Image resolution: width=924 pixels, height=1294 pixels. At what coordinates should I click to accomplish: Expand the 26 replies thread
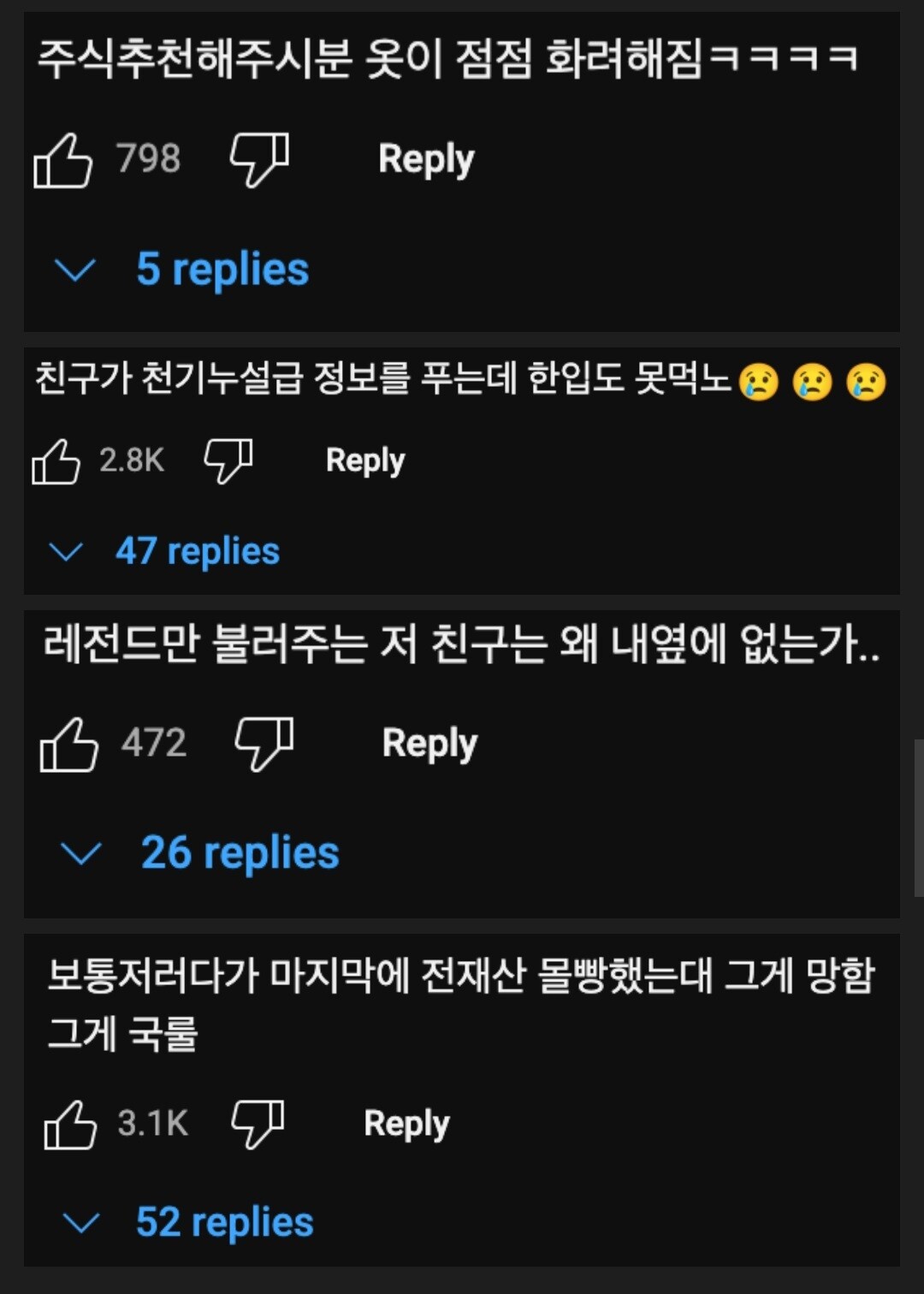click(199, 853)
